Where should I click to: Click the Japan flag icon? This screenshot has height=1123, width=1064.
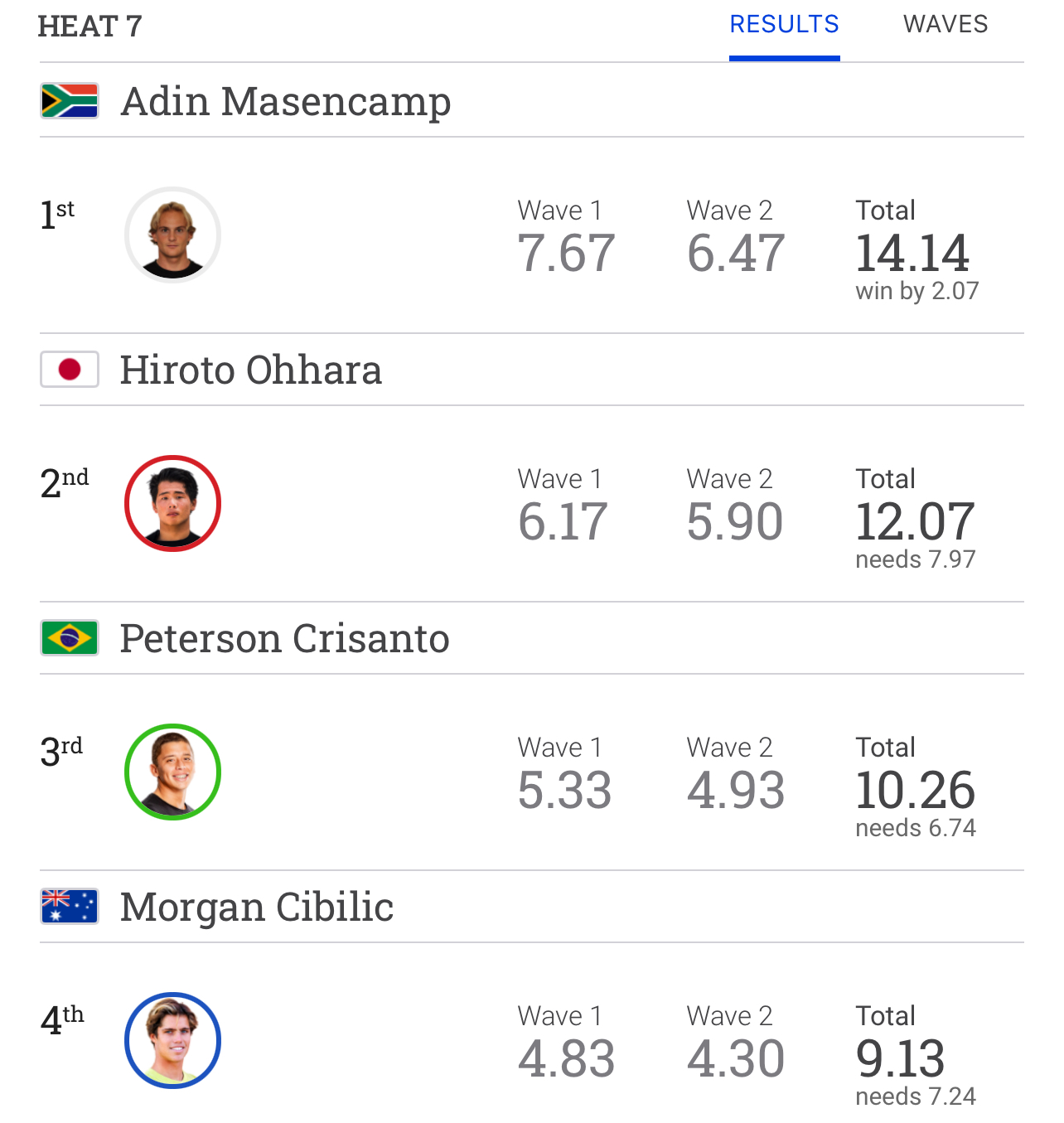[70, 370]
